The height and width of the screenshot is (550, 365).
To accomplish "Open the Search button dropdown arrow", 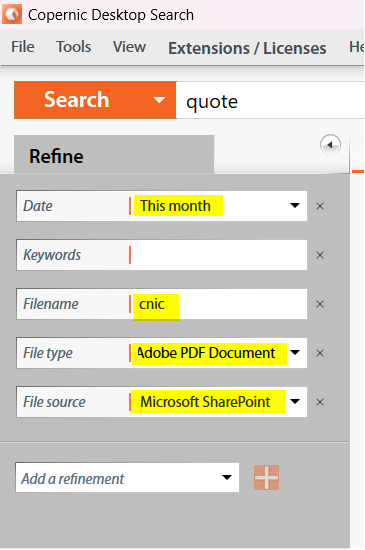I will coord(158,100).
